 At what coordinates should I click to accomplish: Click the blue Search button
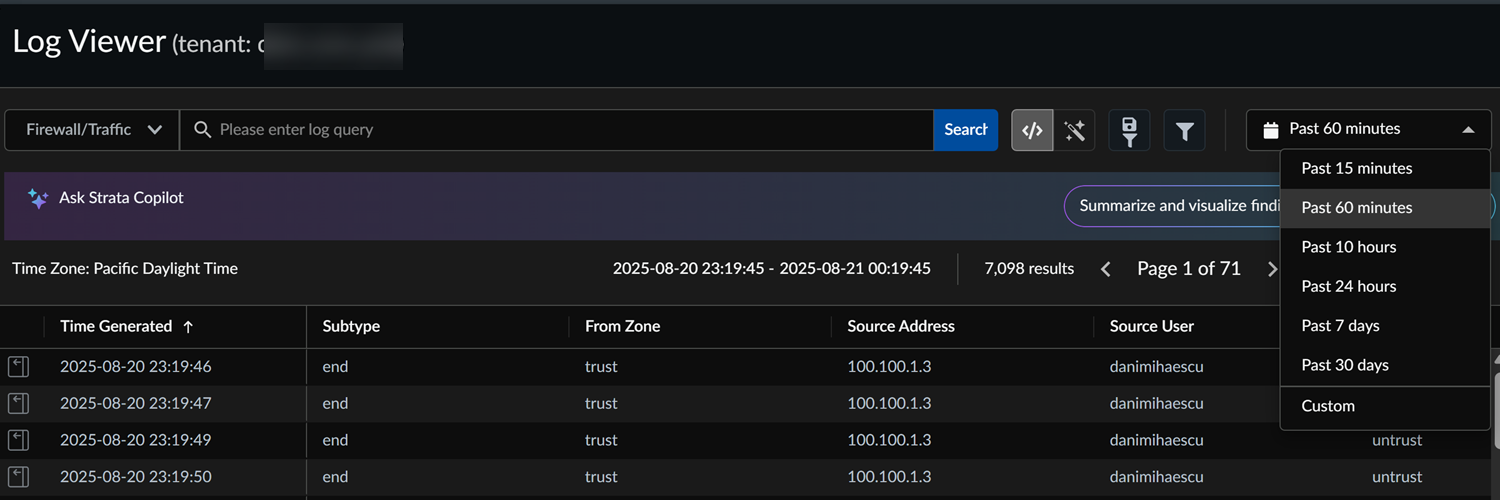(x=965, y=130)
